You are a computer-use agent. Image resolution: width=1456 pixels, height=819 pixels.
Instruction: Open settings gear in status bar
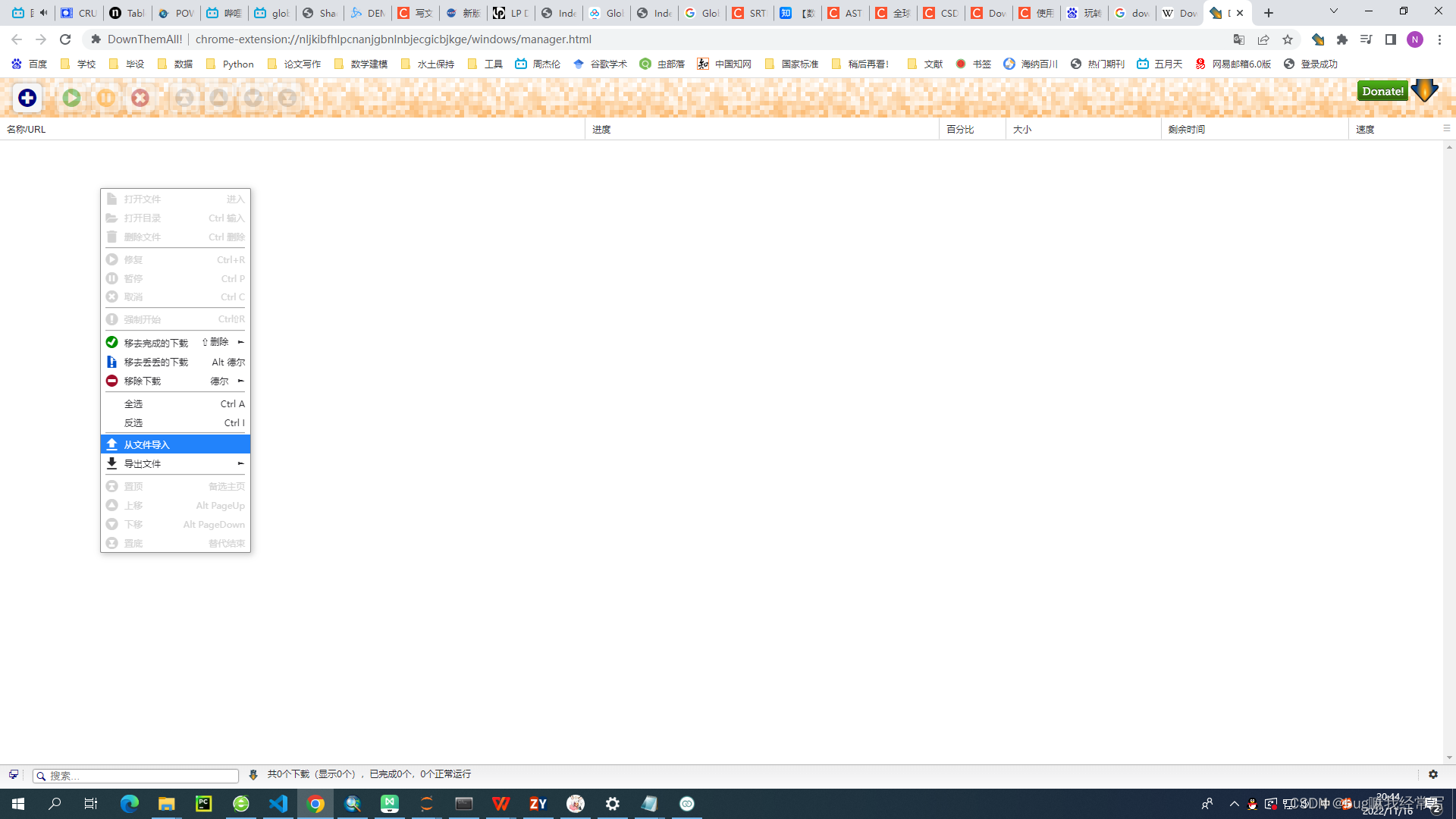(x=1433, y=774)
